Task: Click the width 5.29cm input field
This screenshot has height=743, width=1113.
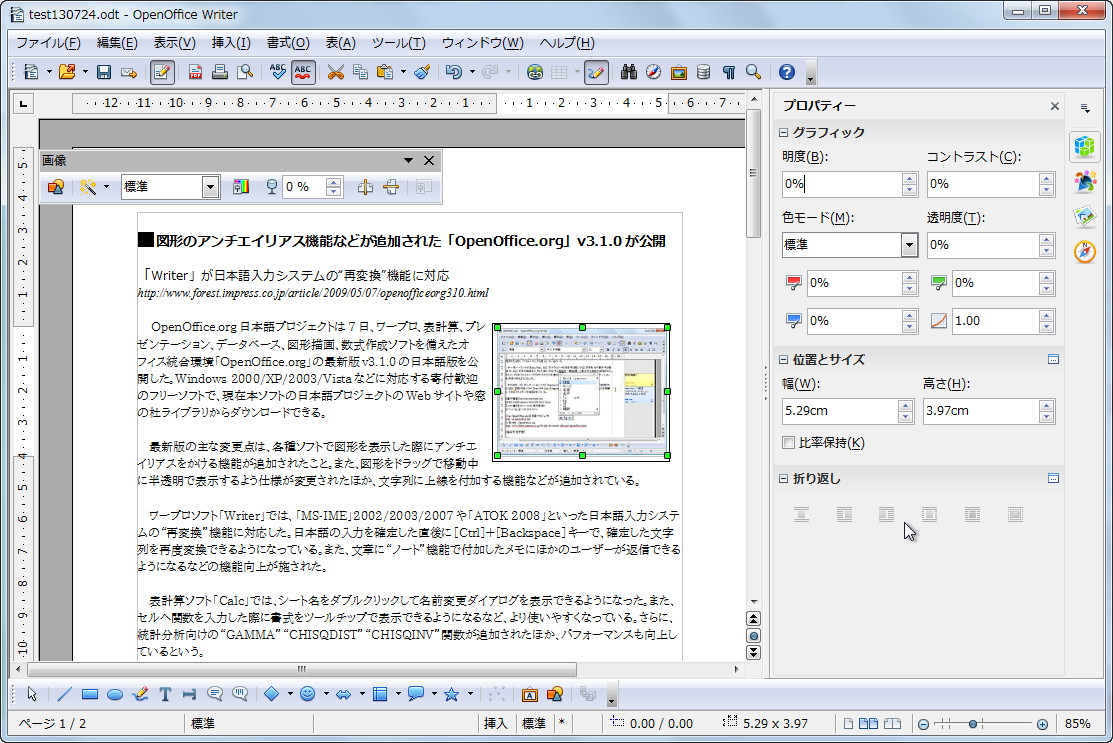Action: click(x=840, y=411)
